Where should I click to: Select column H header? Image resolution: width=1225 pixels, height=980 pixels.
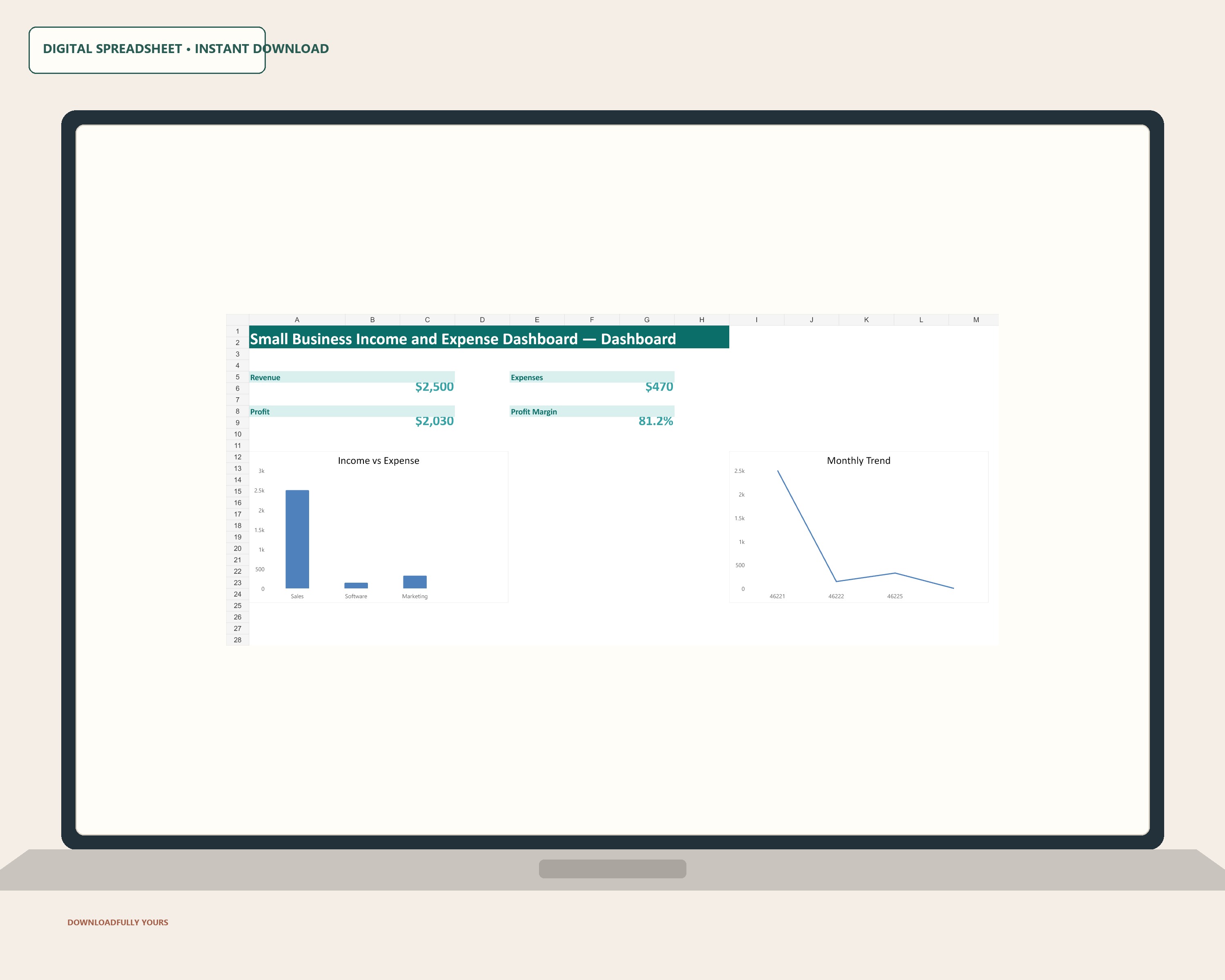(702, 320)
